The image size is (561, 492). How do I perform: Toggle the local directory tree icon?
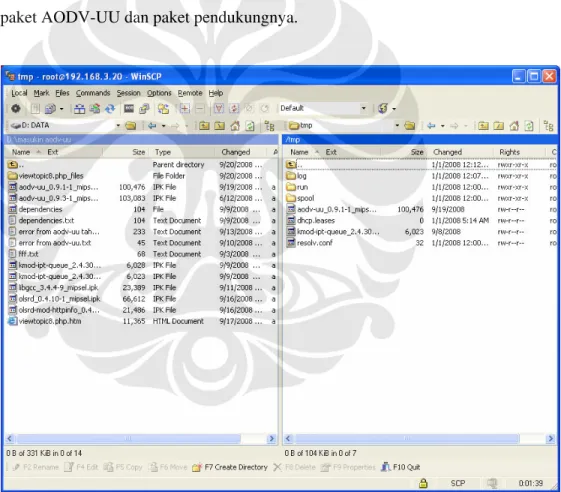[x=269, y=126]
